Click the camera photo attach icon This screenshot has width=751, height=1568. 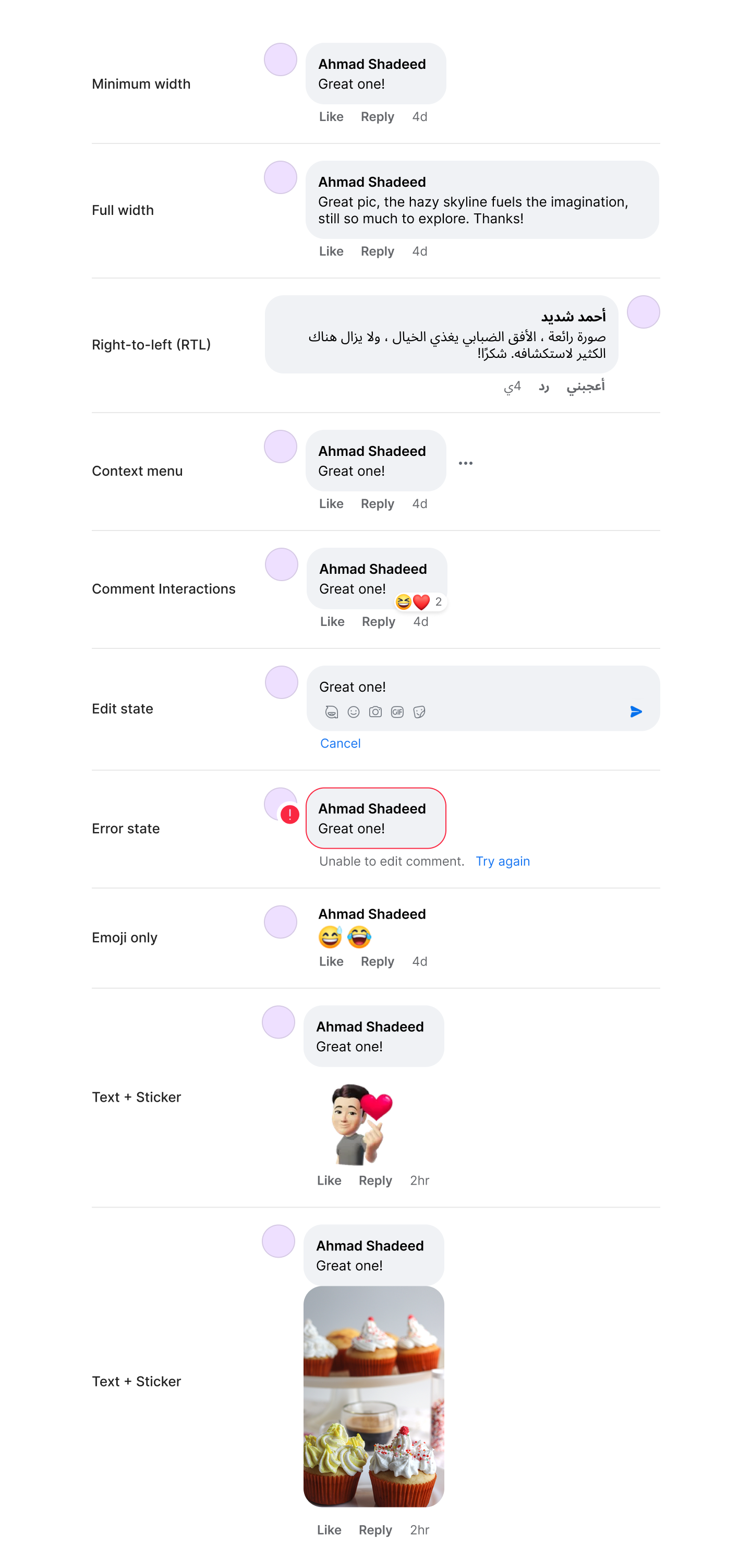(375, 711)
